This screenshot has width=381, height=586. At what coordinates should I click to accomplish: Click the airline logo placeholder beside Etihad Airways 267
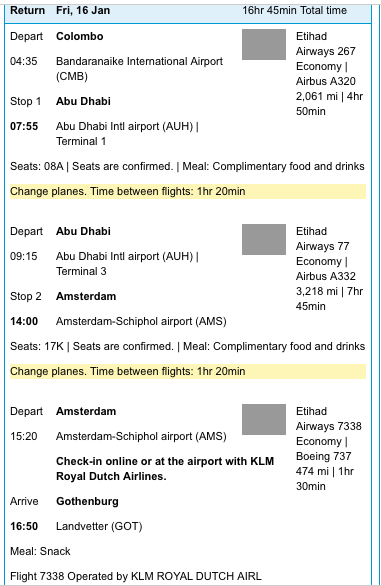[264, 44]
